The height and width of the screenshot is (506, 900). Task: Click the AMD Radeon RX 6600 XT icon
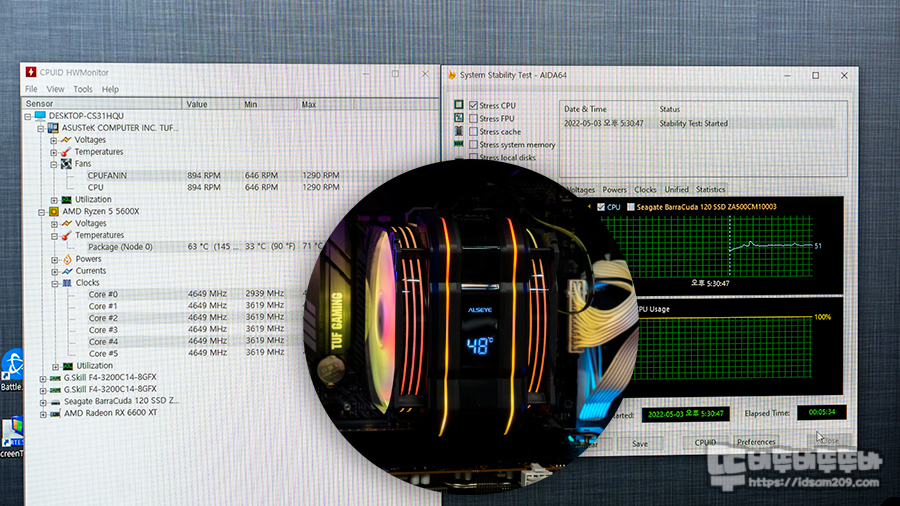point(55,413)
